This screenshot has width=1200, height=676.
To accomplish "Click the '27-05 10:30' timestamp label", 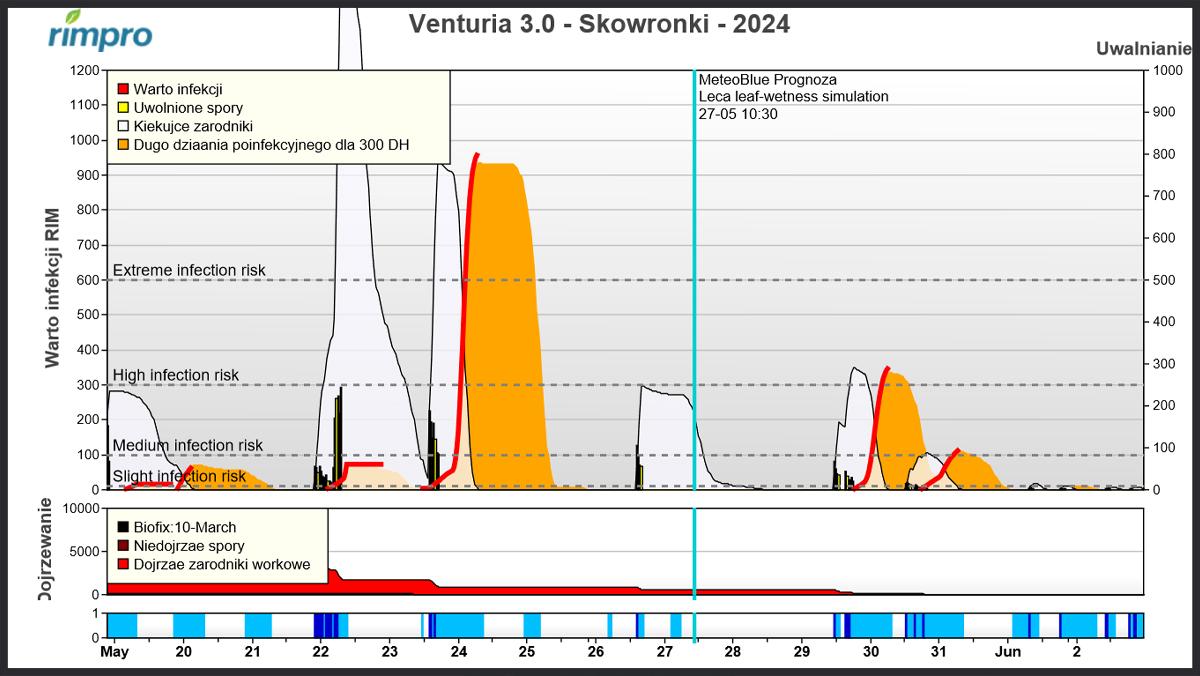I will click(x=738, y=114).
